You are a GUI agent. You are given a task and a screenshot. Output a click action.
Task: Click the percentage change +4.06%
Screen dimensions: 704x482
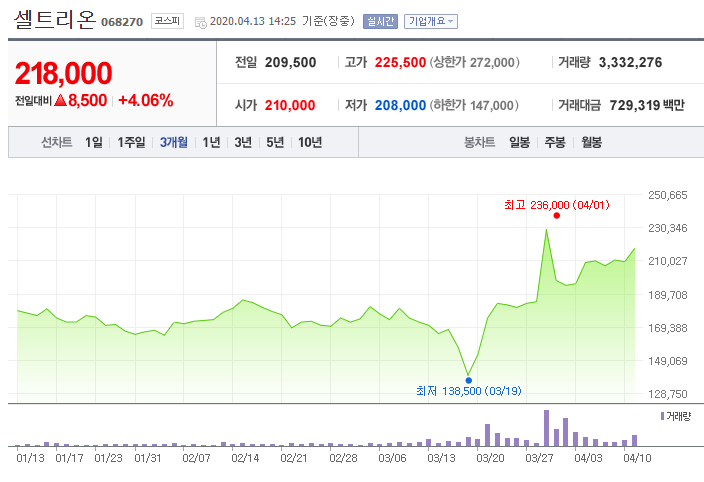145,101
